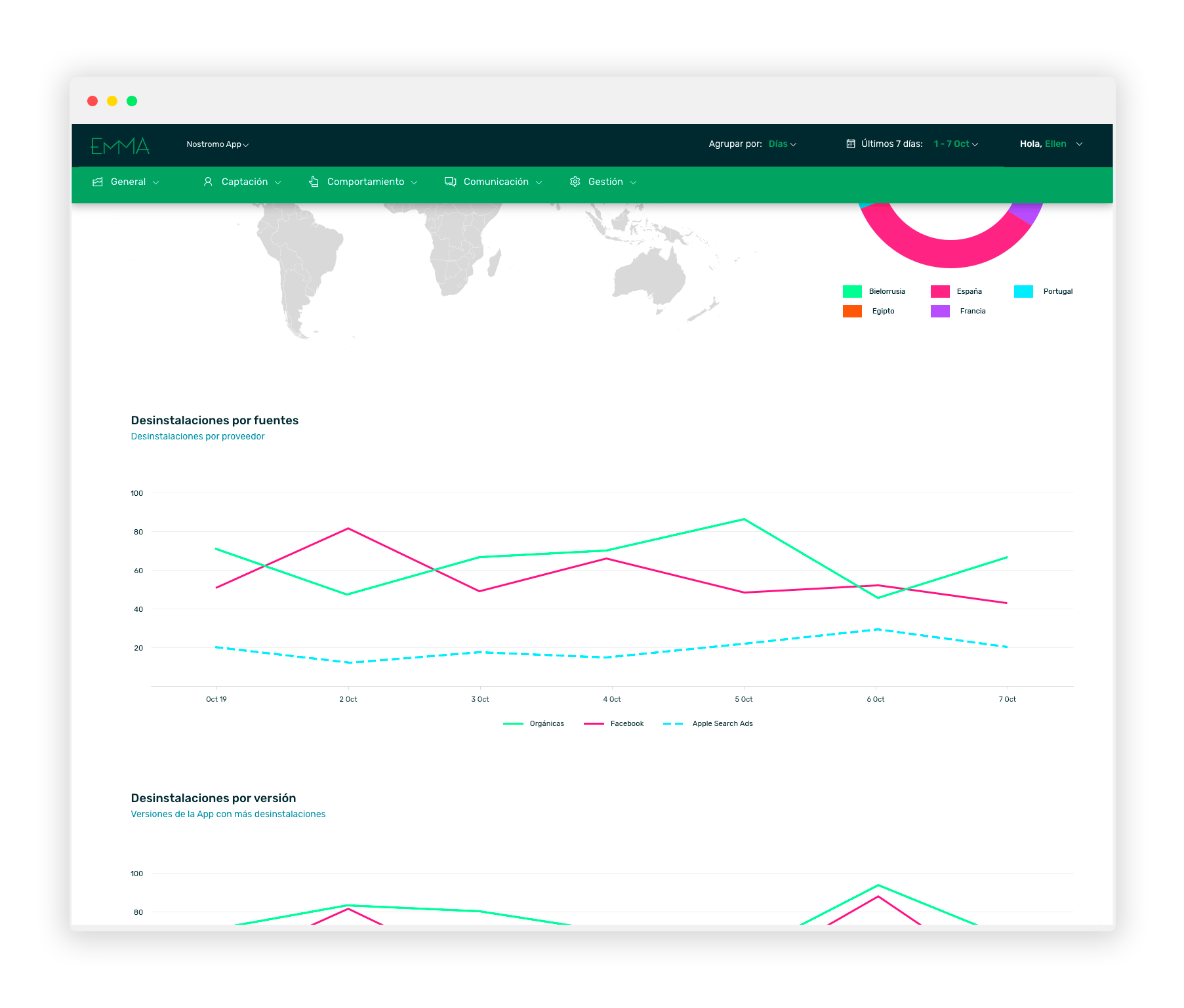1184x1008 pixels.
Task: Toggle the Apple Search Ads series in legend
Action: point(708,723)
